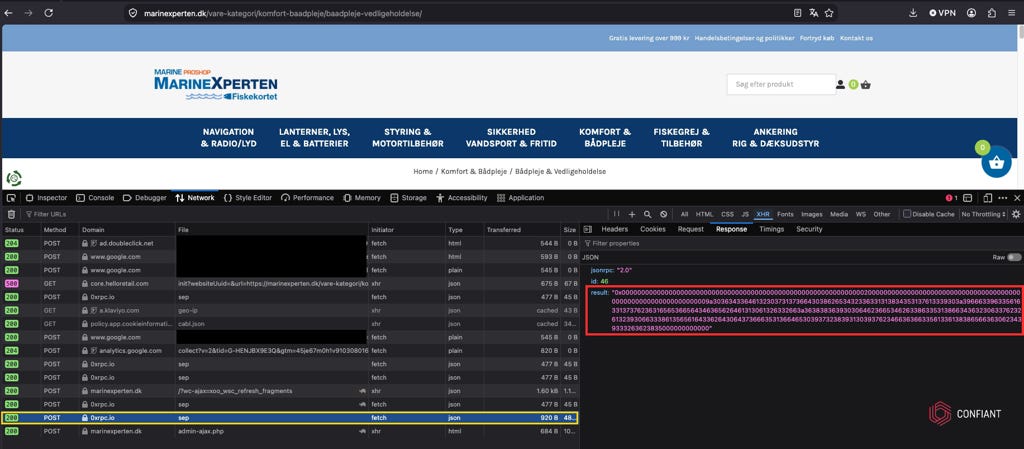Click the Filter URLs input field
1024x449 pixels.
pos(313,214)
